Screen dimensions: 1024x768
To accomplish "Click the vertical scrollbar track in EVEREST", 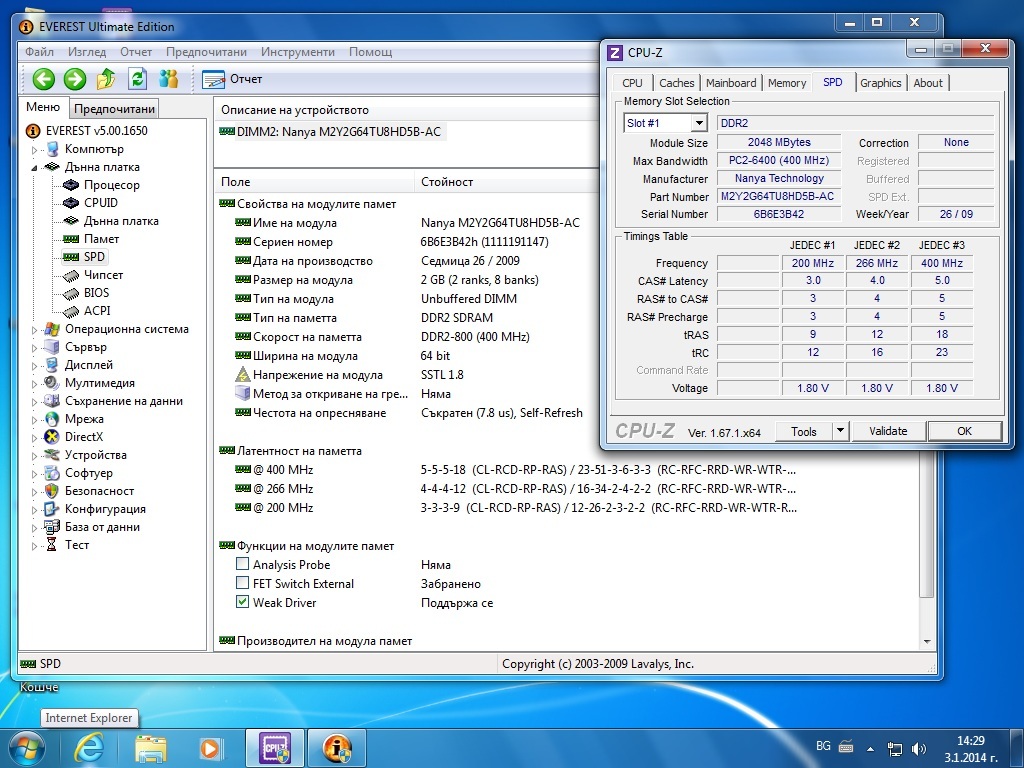I will click(x=927, y=615).
